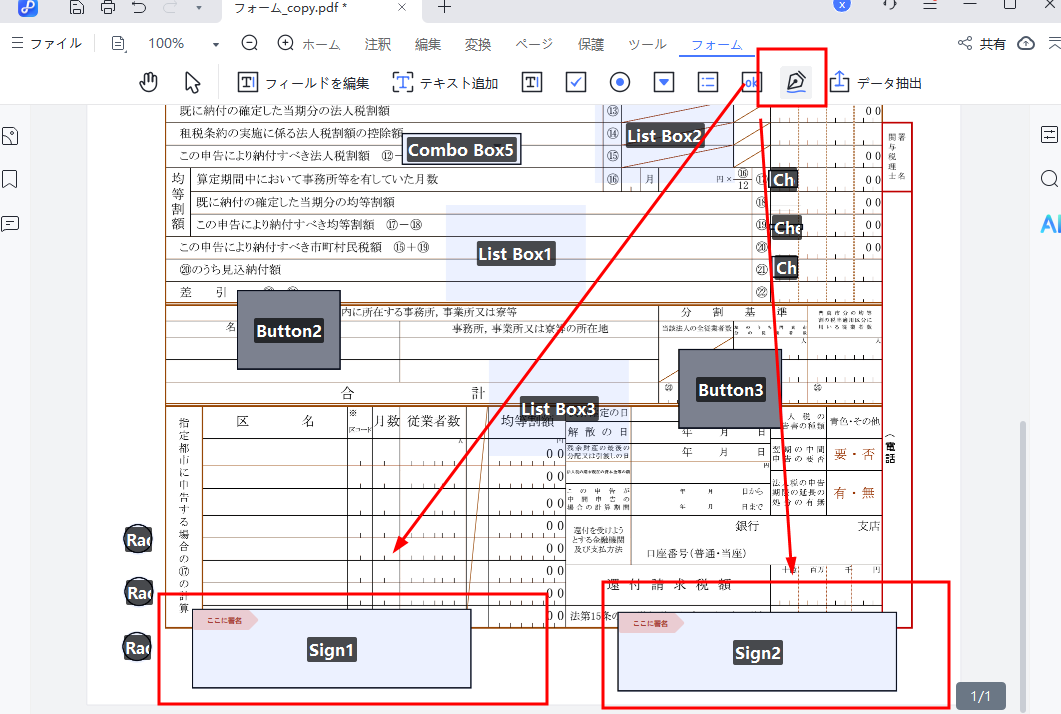Choose the arrow Select tool
Screen dimensions: 1061x714
point(193,82)
